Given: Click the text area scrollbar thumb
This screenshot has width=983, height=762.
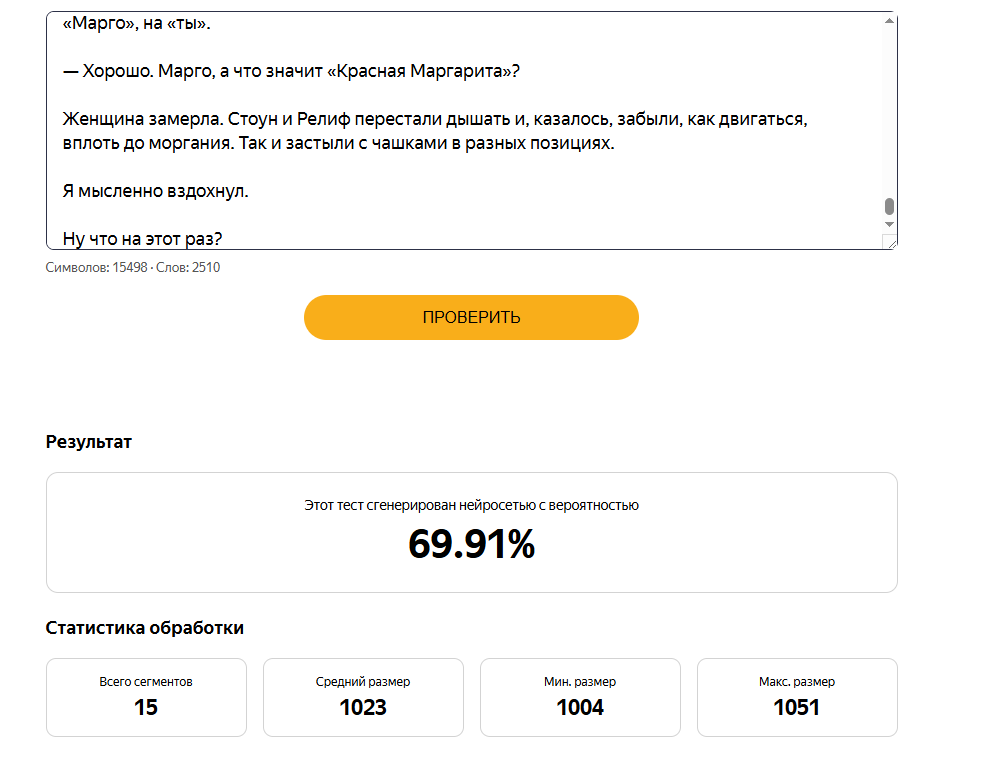Looking at the screenshot, I should [x=889, y=206].
